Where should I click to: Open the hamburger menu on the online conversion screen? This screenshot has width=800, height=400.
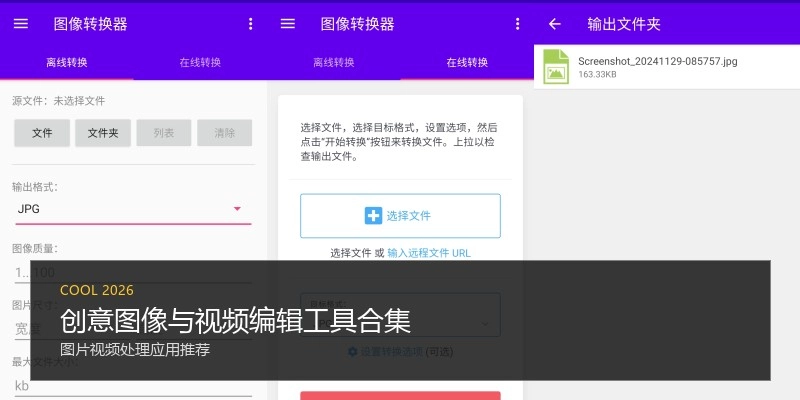pyautogui.click(x=288, y=24)
